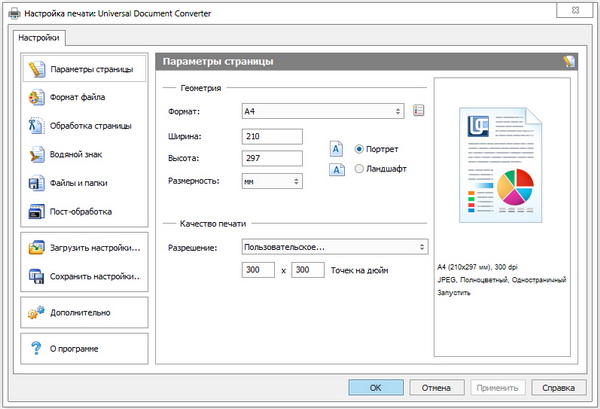The image size is (600, 409).
Task: Click the Сохранить настройки icon
Action: (x=37, y=276)
